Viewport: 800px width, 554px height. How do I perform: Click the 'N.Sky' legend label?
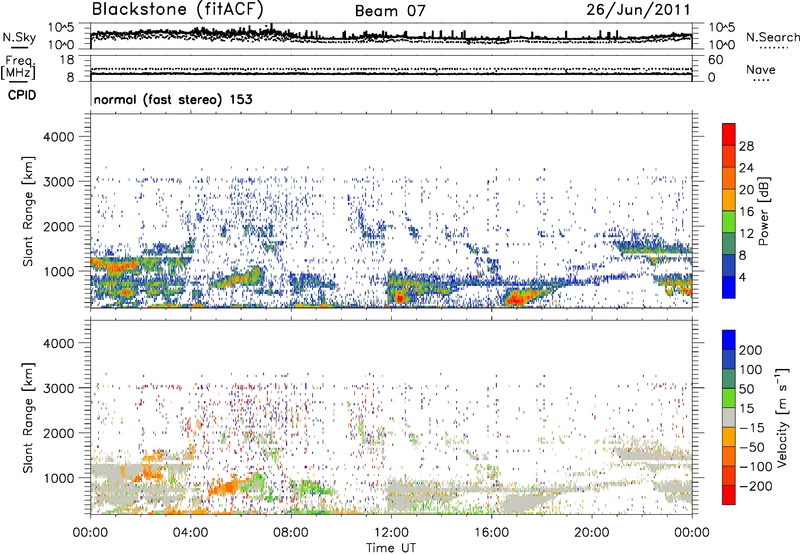coord(19,37)
